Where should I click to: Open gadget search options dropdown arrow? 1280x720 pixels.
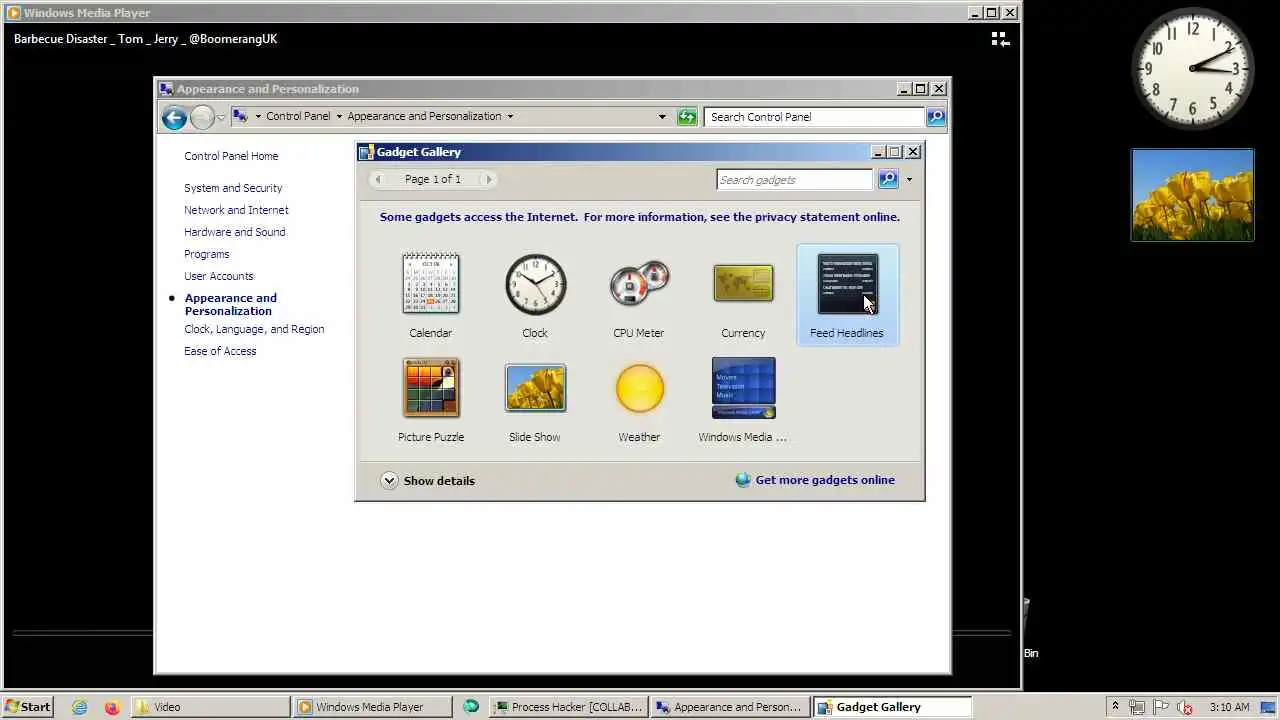coord(909,180)
